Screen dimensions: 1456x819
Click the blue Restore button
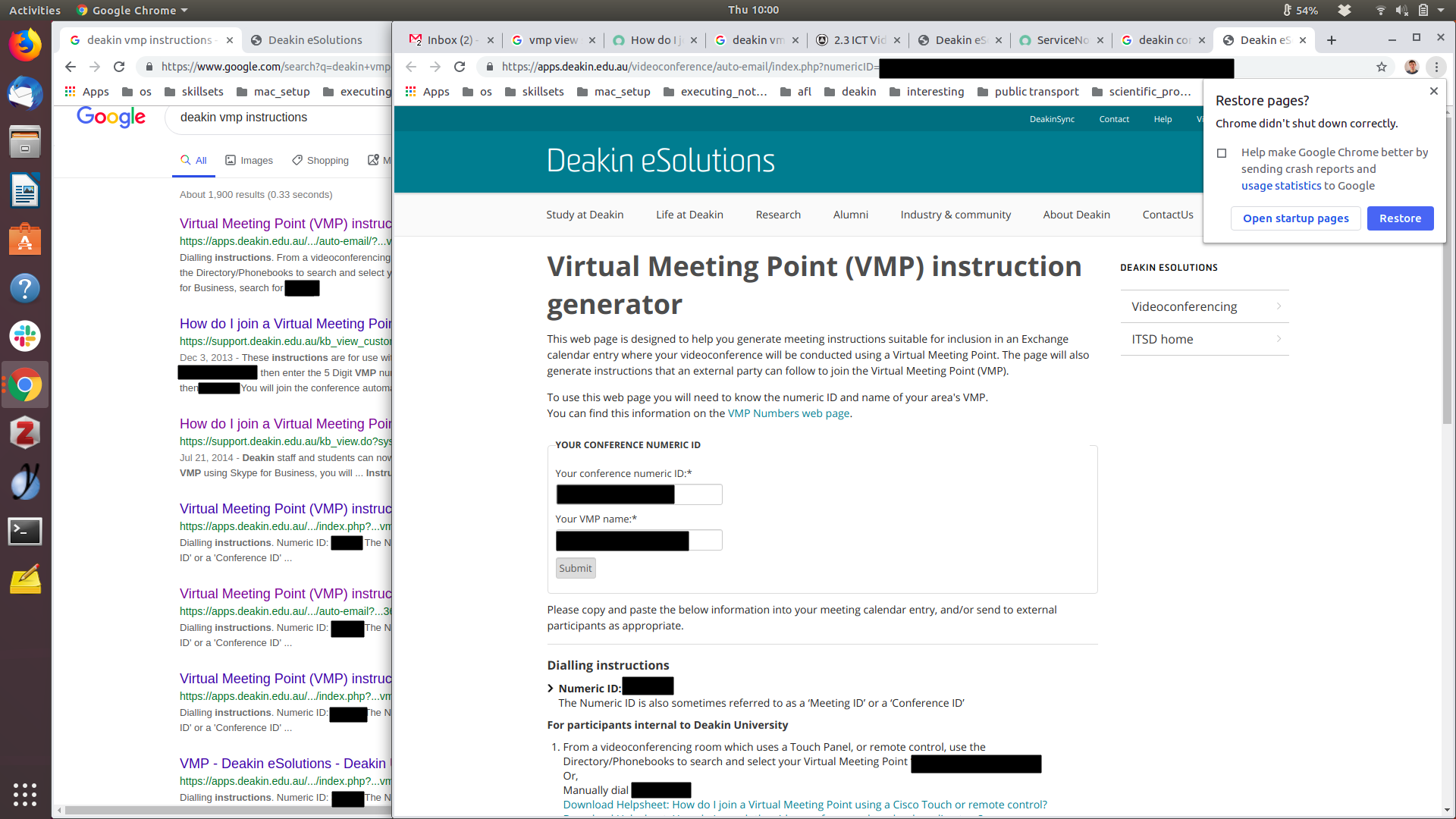tap(1400, 218)
